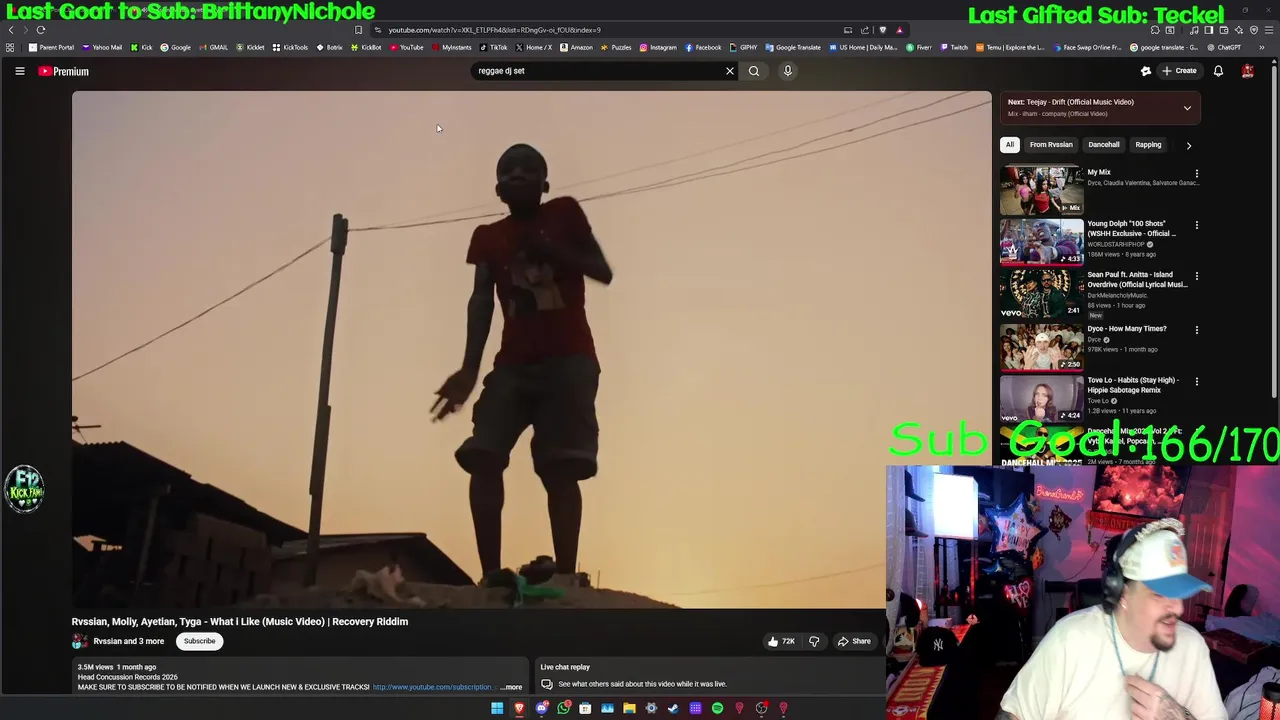The height and width of the screenshot is (720, 1280).
Task: Select the 'Dancehall' filter chip
Action: (x=1103, y=145)
